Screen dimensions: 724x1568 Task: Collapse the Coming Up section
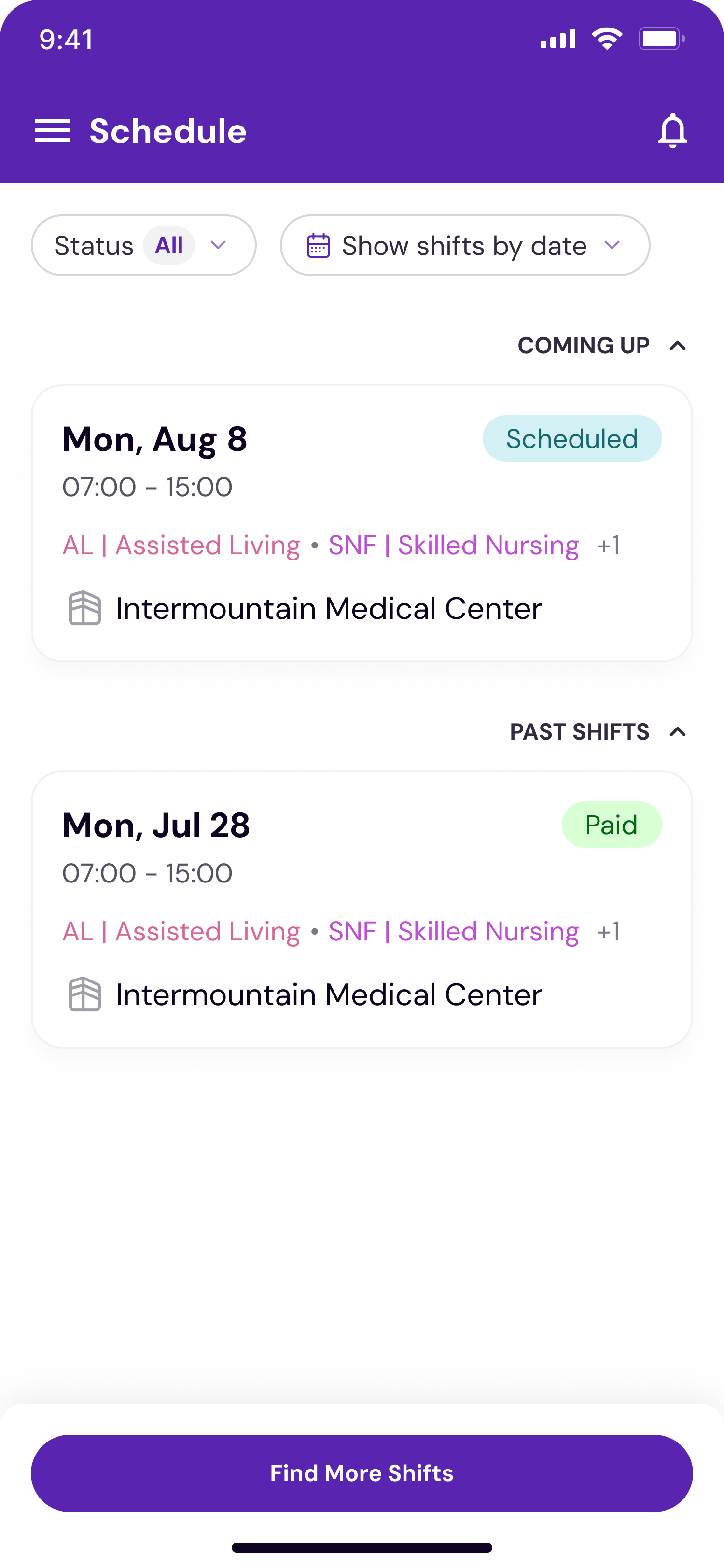677,346
